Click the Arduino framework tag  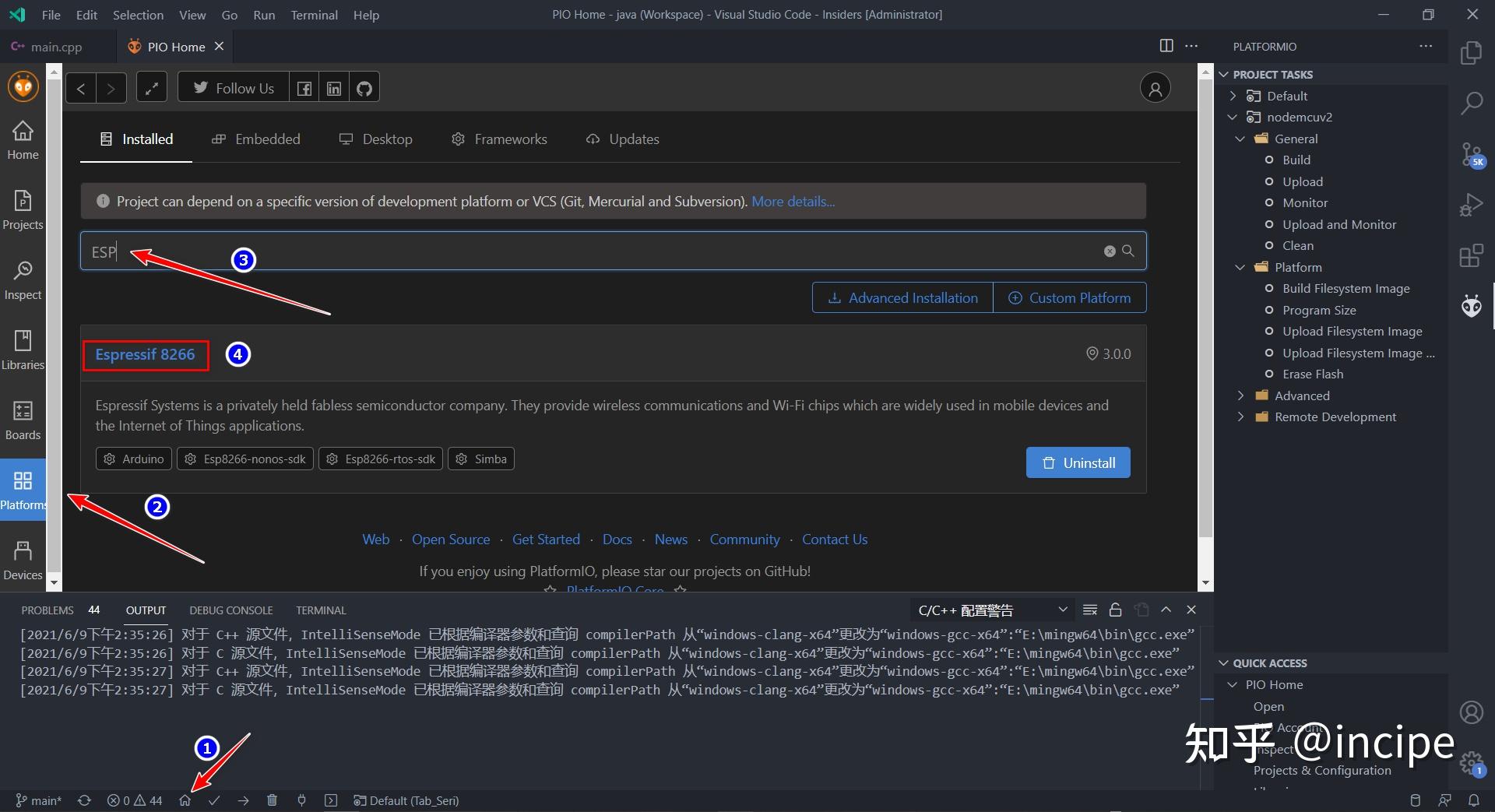click(135, 459)
